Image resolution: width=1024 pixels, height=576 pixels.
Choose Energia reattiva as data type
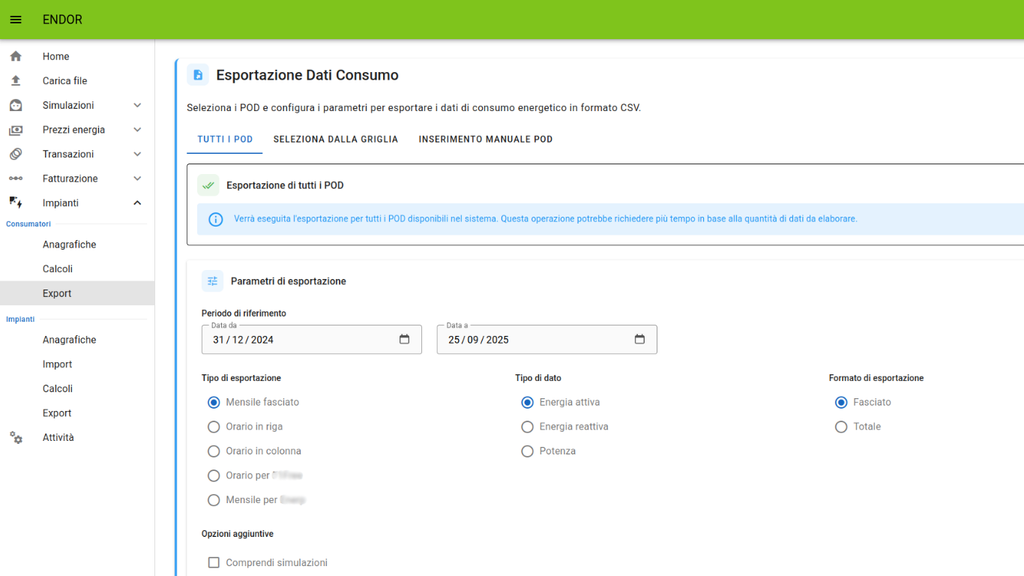tap(528, 427)
